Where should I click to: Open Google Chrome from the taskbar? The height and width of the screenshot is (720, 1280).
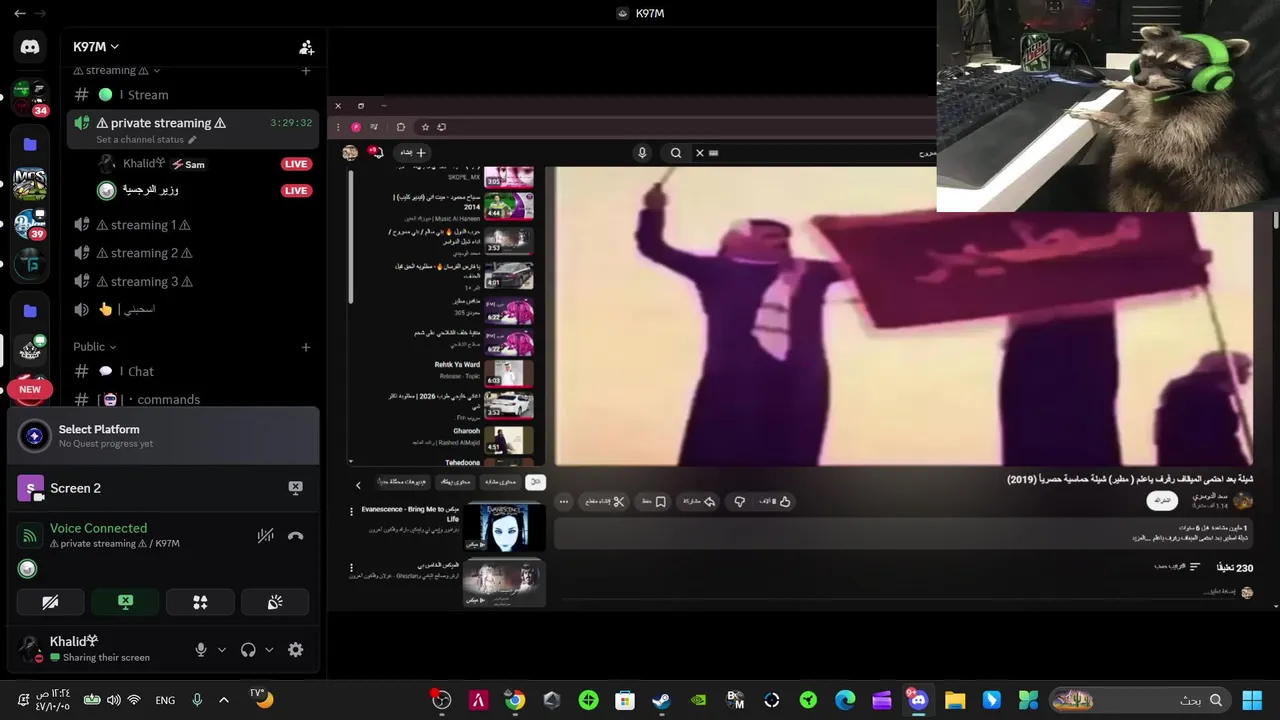point(514,700)
